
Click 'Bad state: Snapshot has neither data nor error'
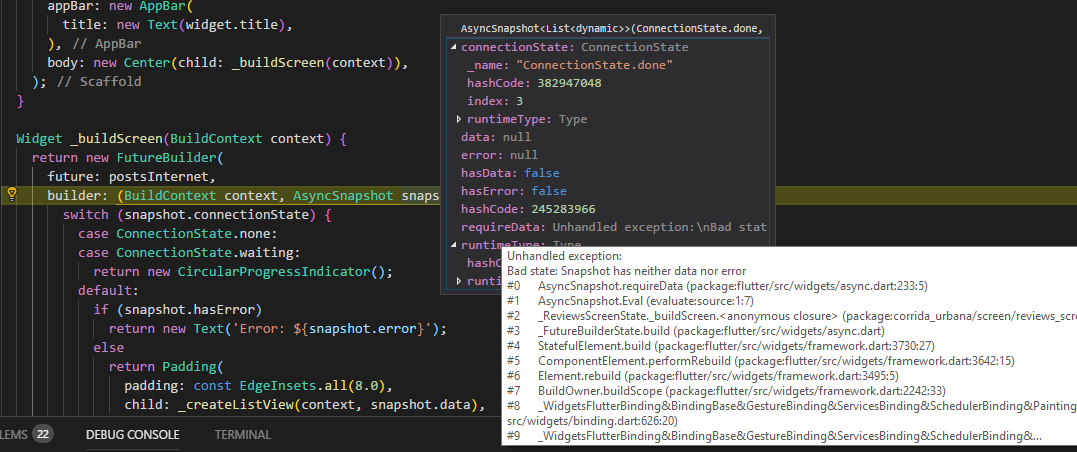point(626,271)
